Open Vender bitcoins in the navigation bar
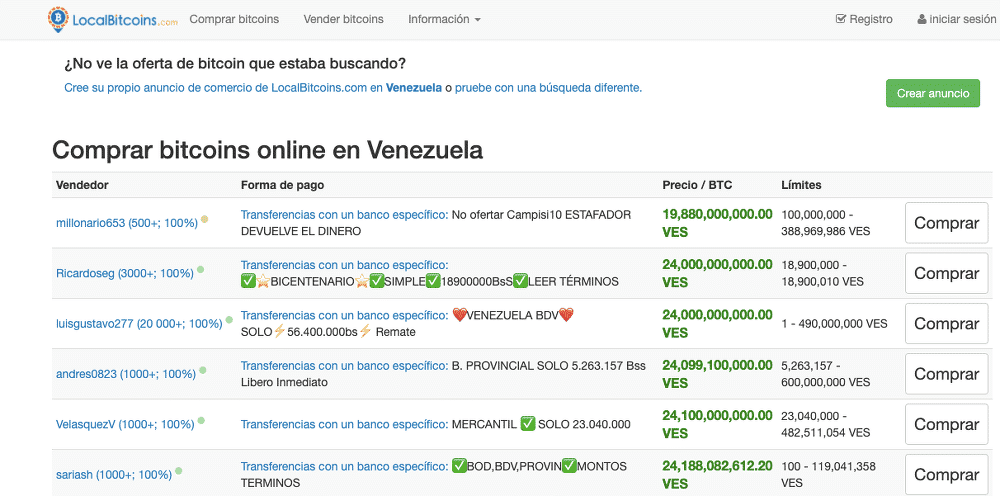The image size is (1000, 496). [x=343, y=19]
